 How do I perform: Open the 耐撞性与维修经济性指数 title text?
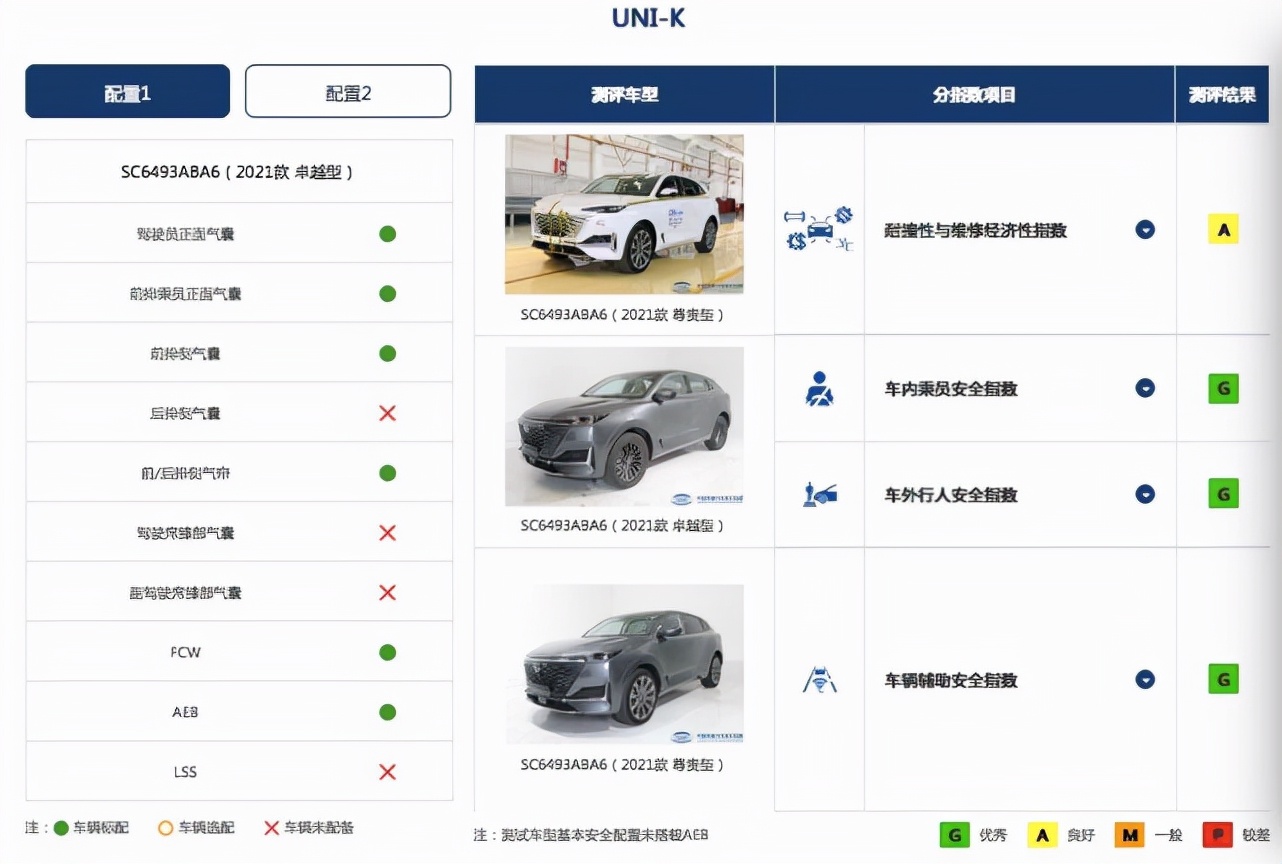976,230
